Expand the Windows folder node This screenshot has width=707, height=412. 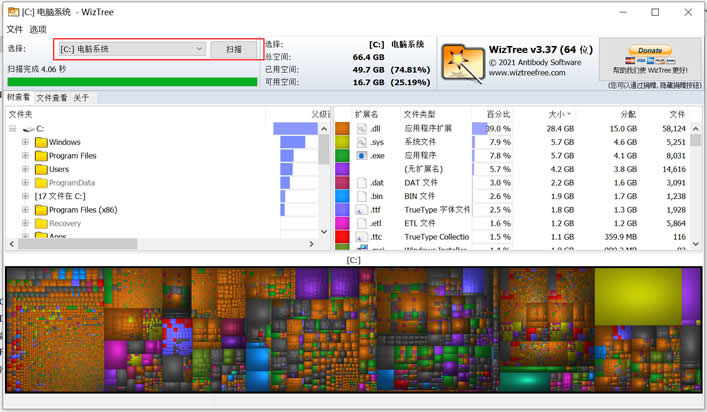tap(25, 142)
